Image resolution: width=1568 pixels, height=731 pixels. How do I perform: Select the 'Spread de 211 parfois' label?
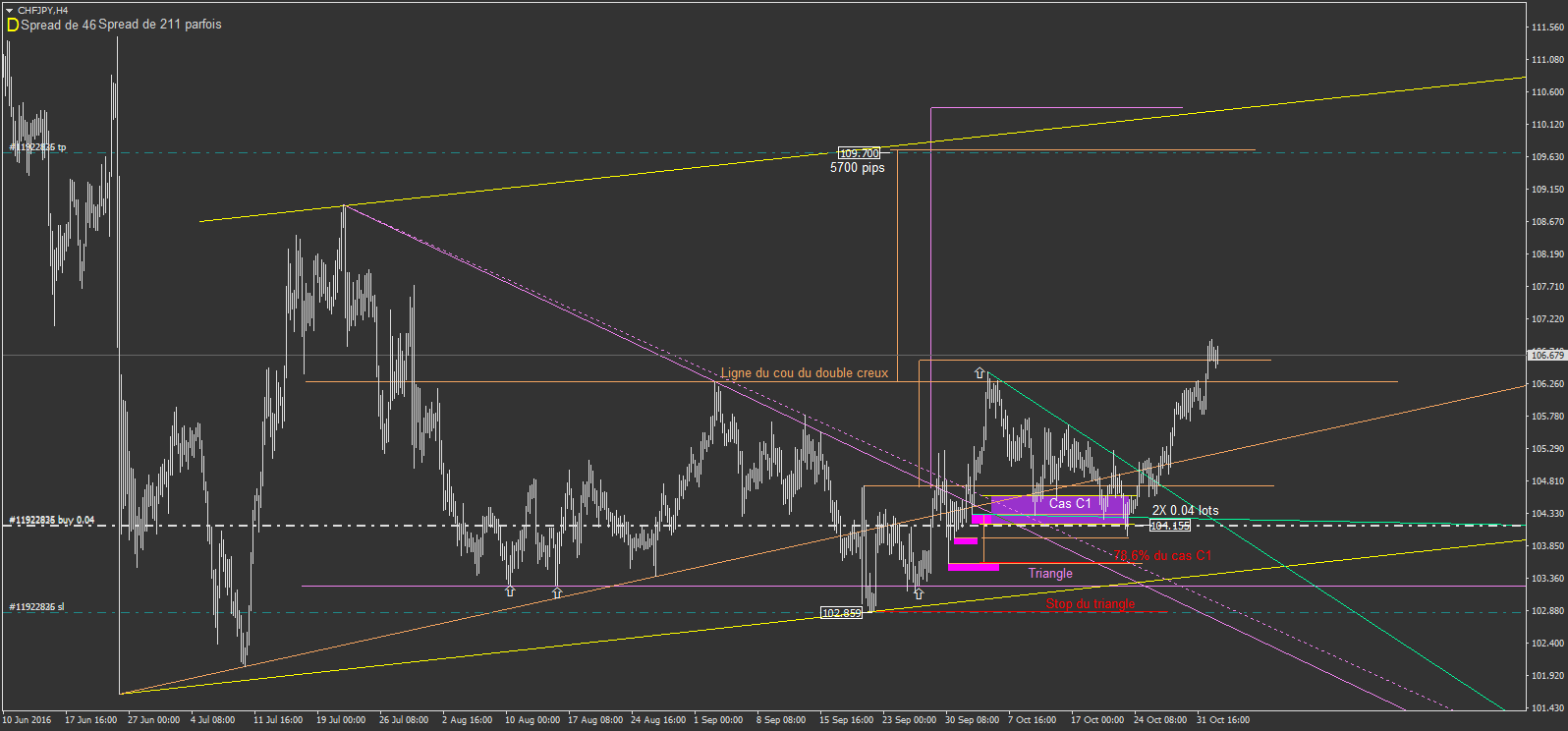(160, 25)
